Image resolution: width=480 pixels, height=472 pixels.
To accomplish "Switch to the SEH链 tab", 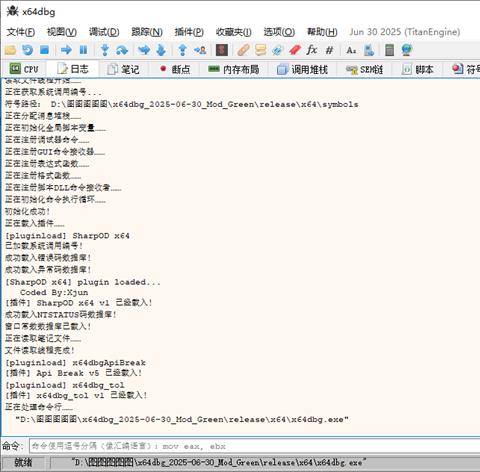I will (364, 69).
